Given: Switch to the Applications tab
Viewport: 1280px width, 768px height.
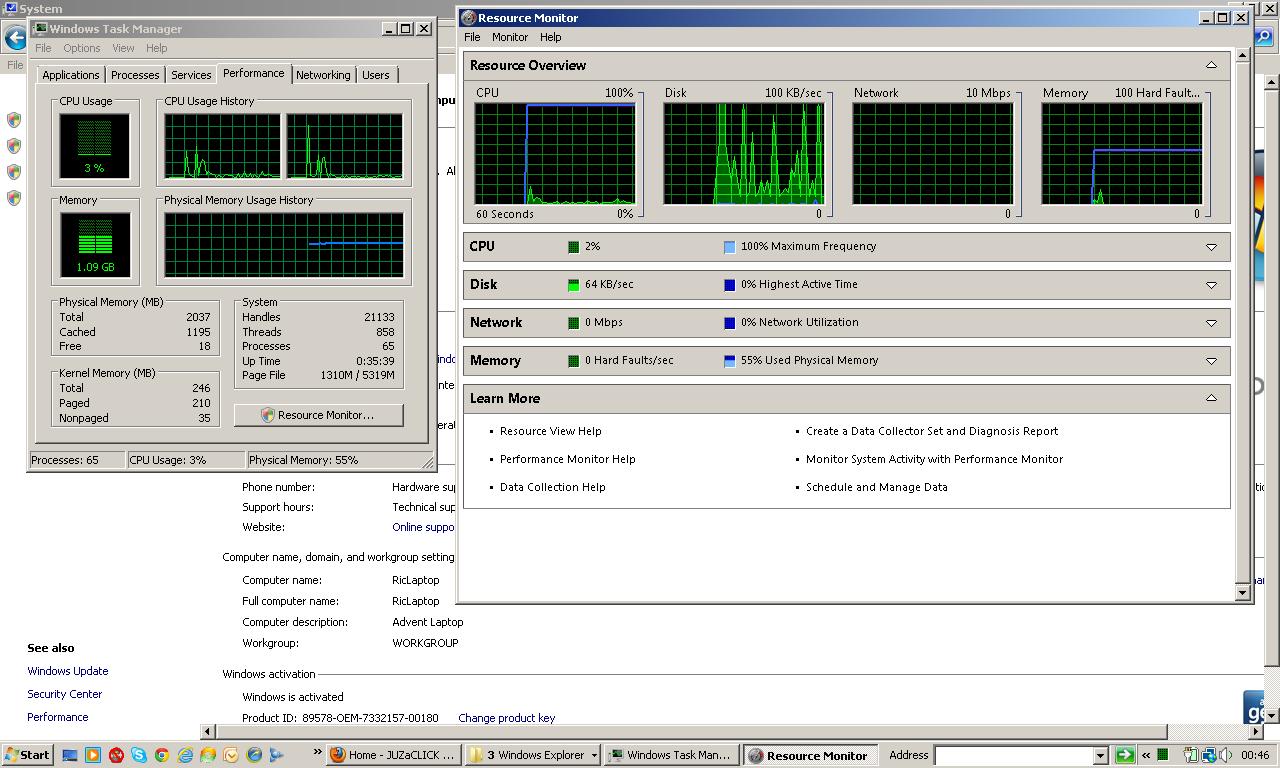Looking at the screenshot, I should [71, 75].
